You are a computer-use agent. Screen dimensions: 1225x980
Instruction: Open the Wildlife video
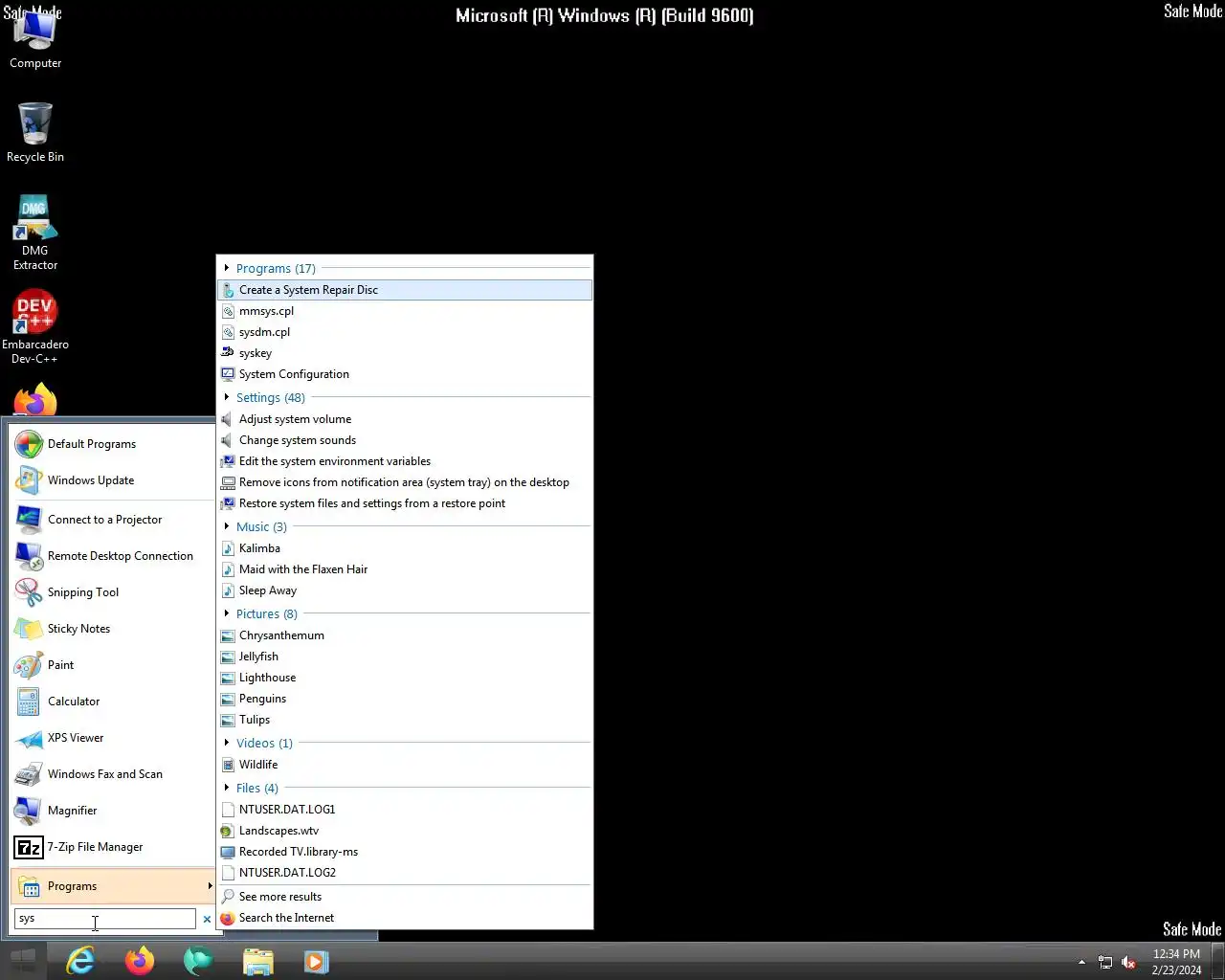405,765
